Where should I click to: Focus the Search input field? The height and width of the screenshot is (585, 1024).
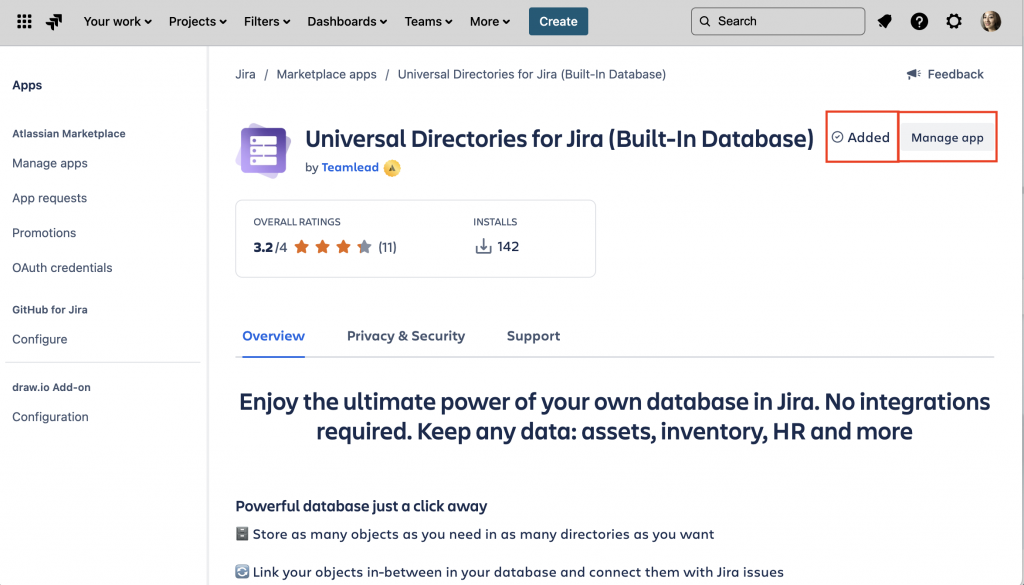pos(778,22)
